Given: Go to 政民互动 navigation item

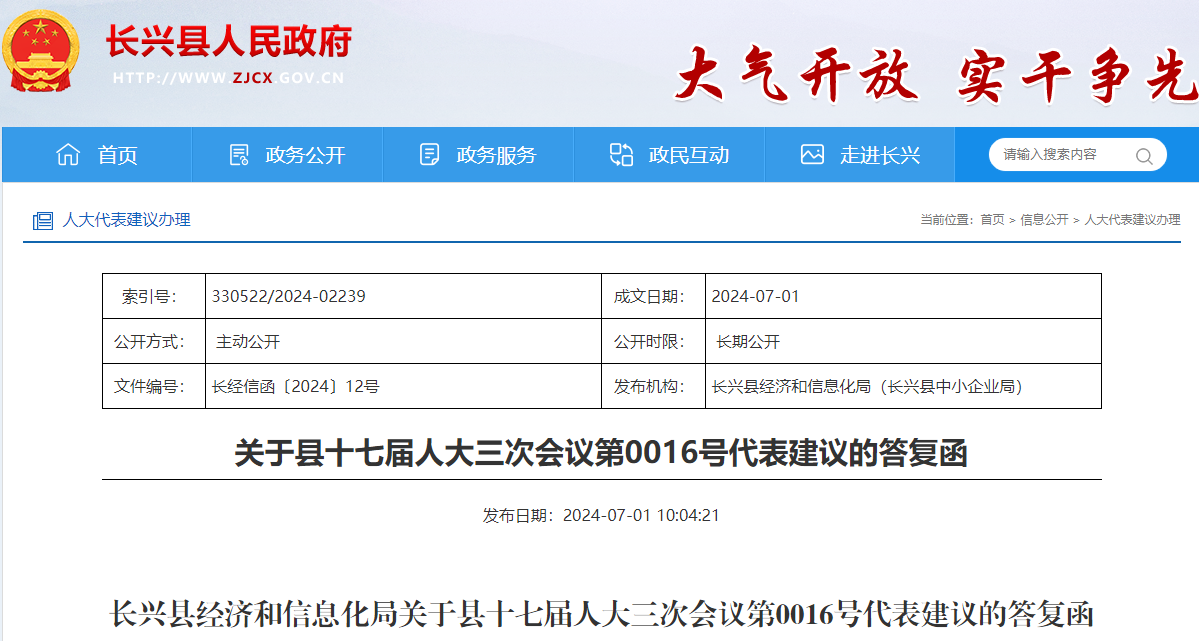Looking at the screenshot, I should click(688, 155).
